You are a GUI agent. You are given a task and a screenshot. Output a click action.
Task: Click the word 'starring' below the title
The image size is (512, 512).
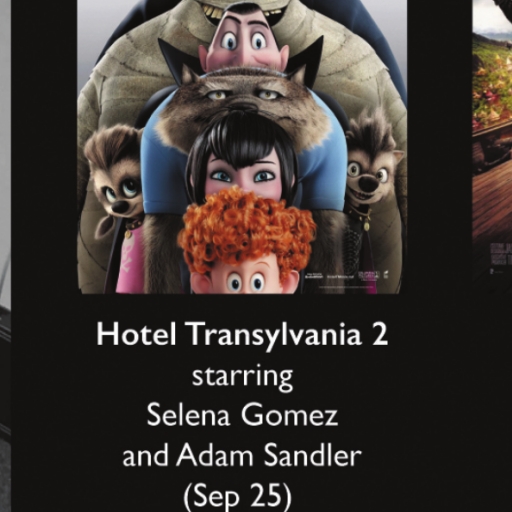point(242,377)
